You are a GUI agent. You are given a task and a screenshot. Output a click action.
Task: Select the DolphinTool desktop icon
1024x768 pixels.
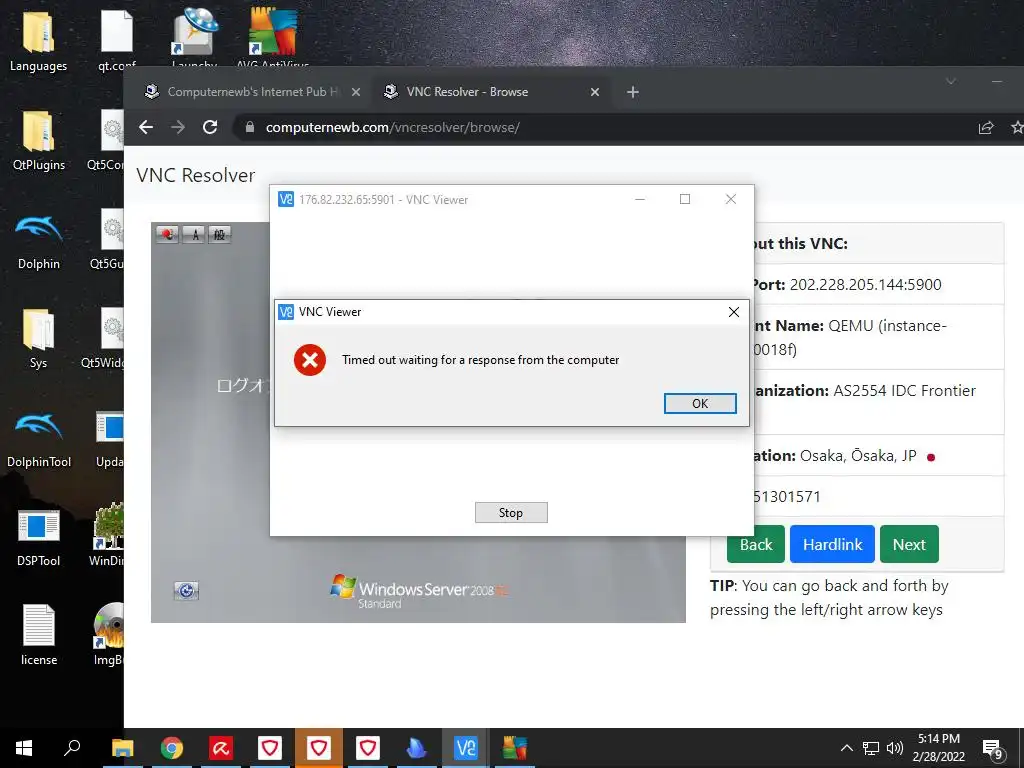(x=39, y=438)
